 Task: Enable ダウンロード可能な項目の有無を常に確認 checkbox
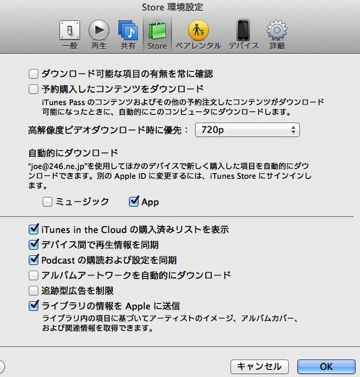33,74
